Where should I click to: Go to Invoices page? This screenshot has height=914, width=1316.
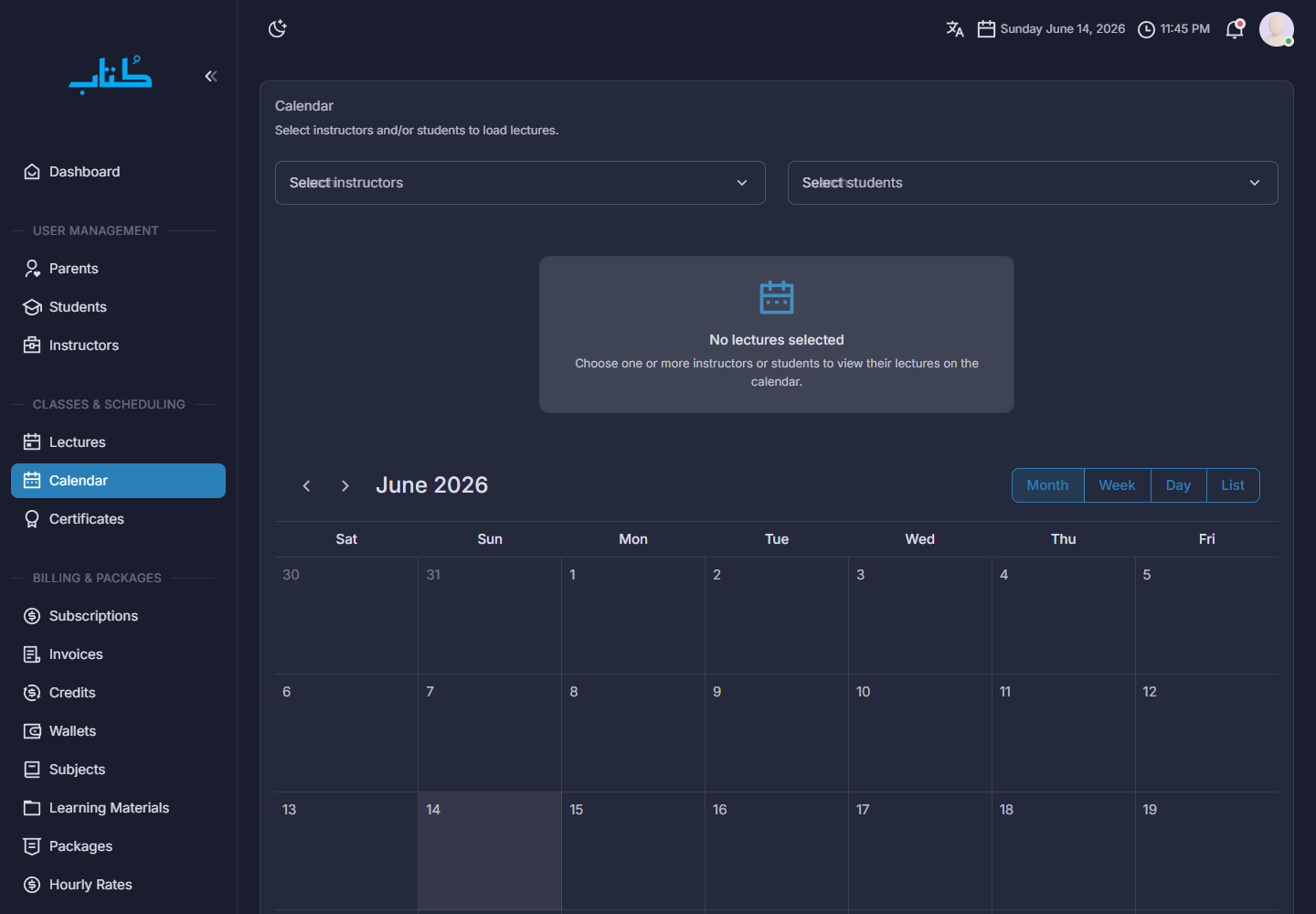[118, 654]
